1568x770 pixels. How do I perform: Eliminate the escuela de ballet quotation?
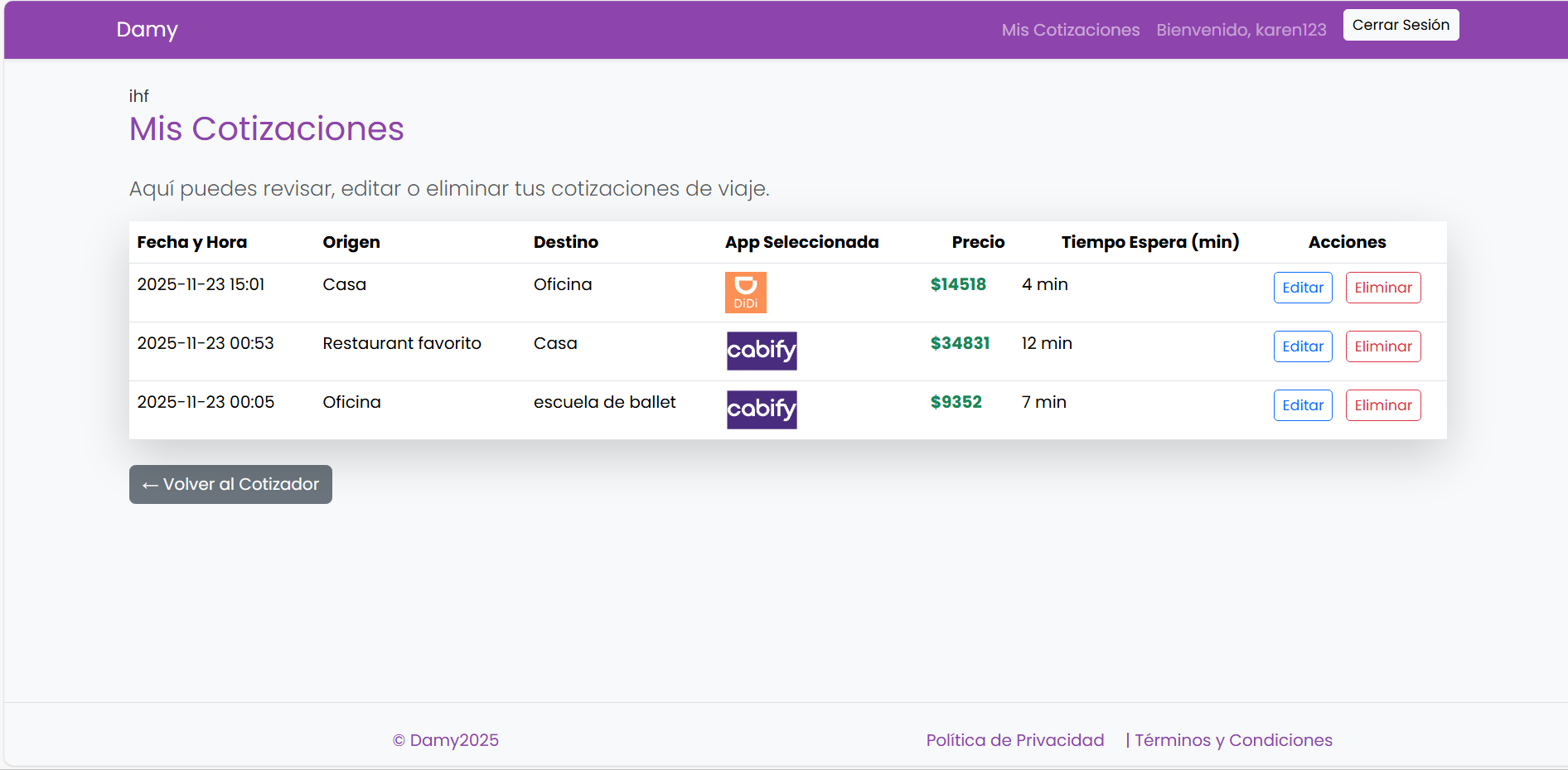[x=1382, y=405]
